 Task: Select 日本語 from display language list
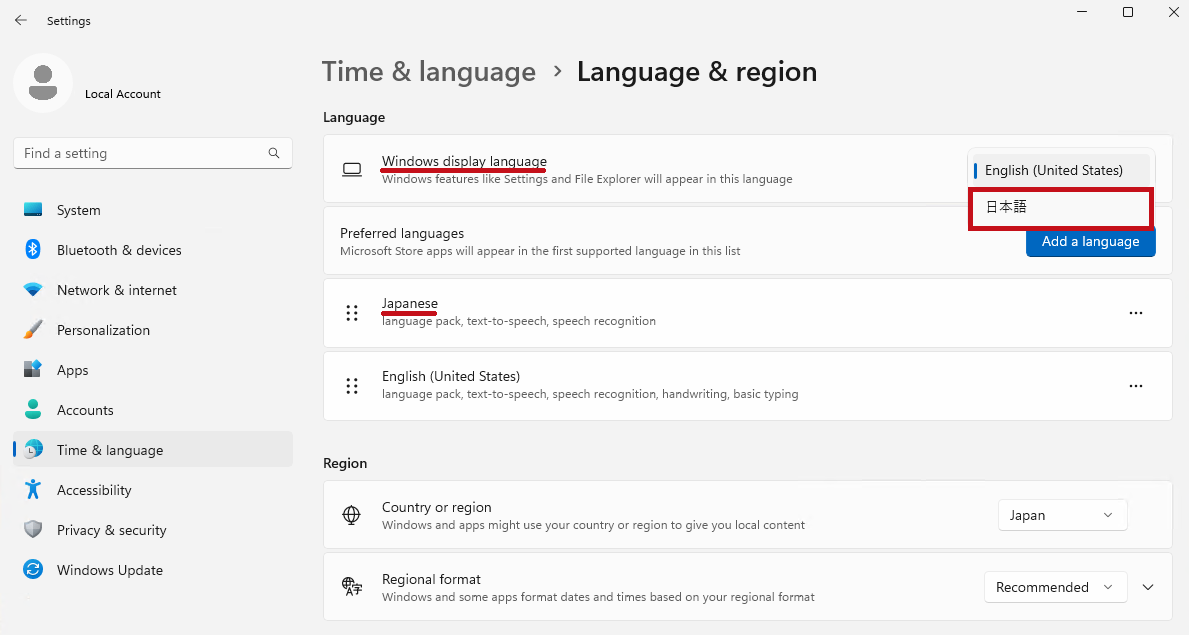[x=1061, y=207]
